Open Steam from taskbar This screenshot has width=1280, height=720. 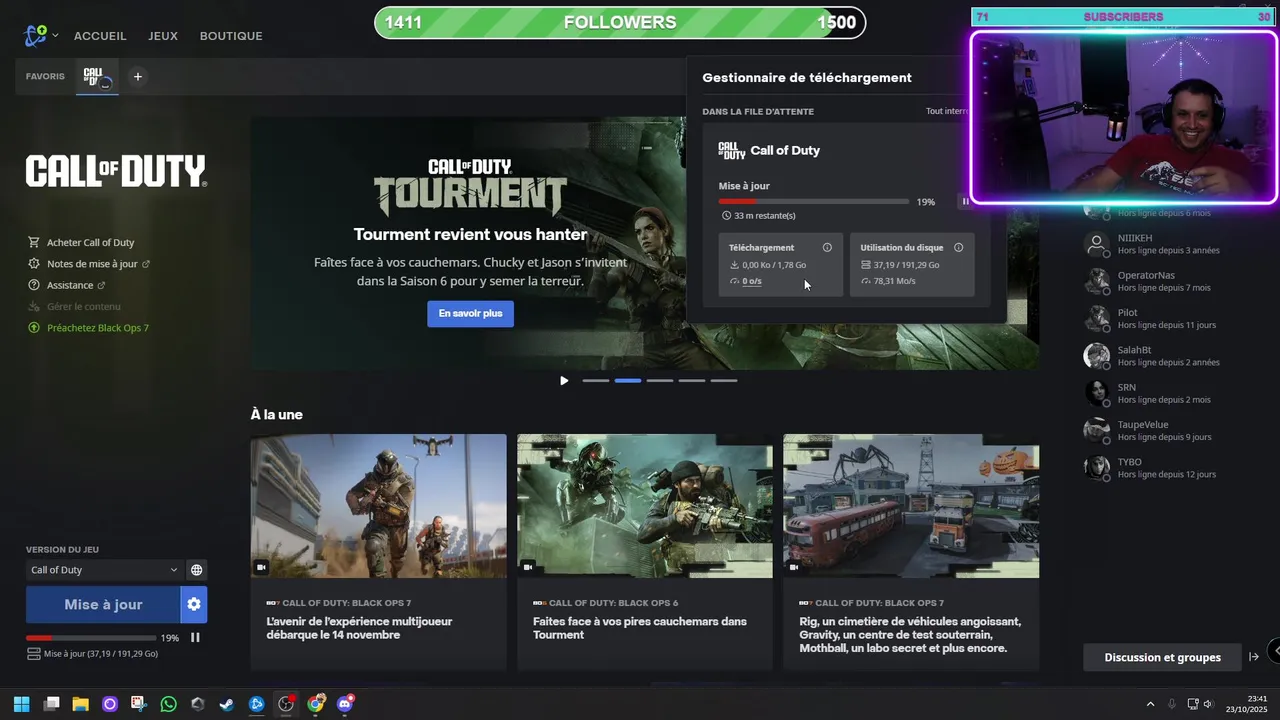point(227,704)
